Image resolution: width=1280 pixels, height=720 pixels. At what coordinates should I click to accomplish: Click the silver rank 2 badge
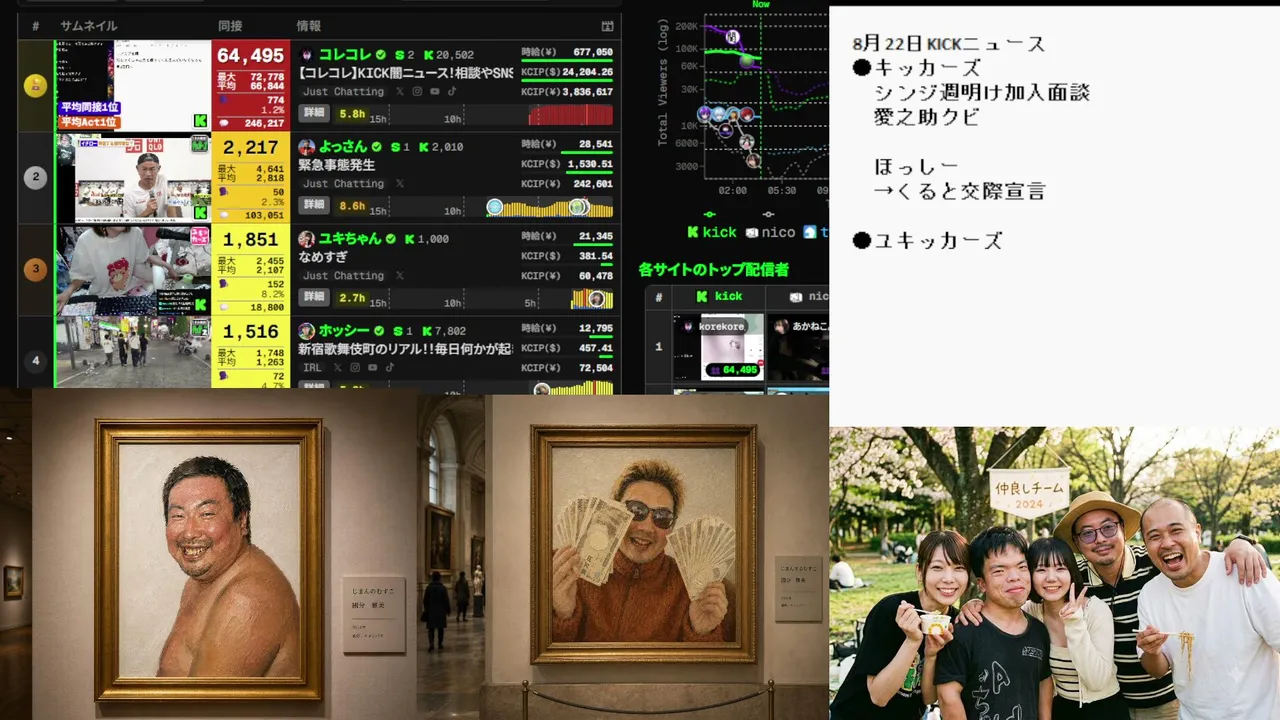coord(35,178)
